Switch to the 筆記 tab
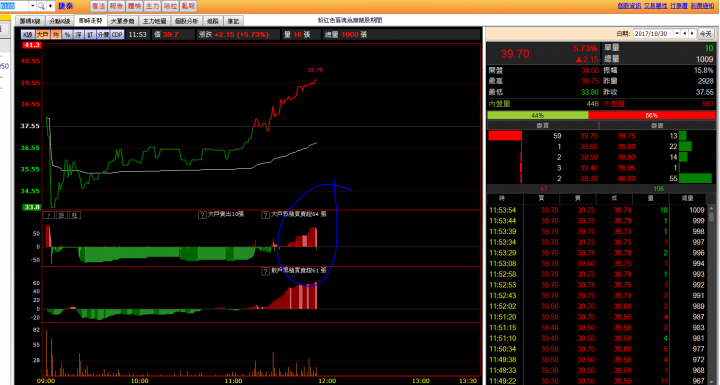720x385 pixels. pos(233,21)
